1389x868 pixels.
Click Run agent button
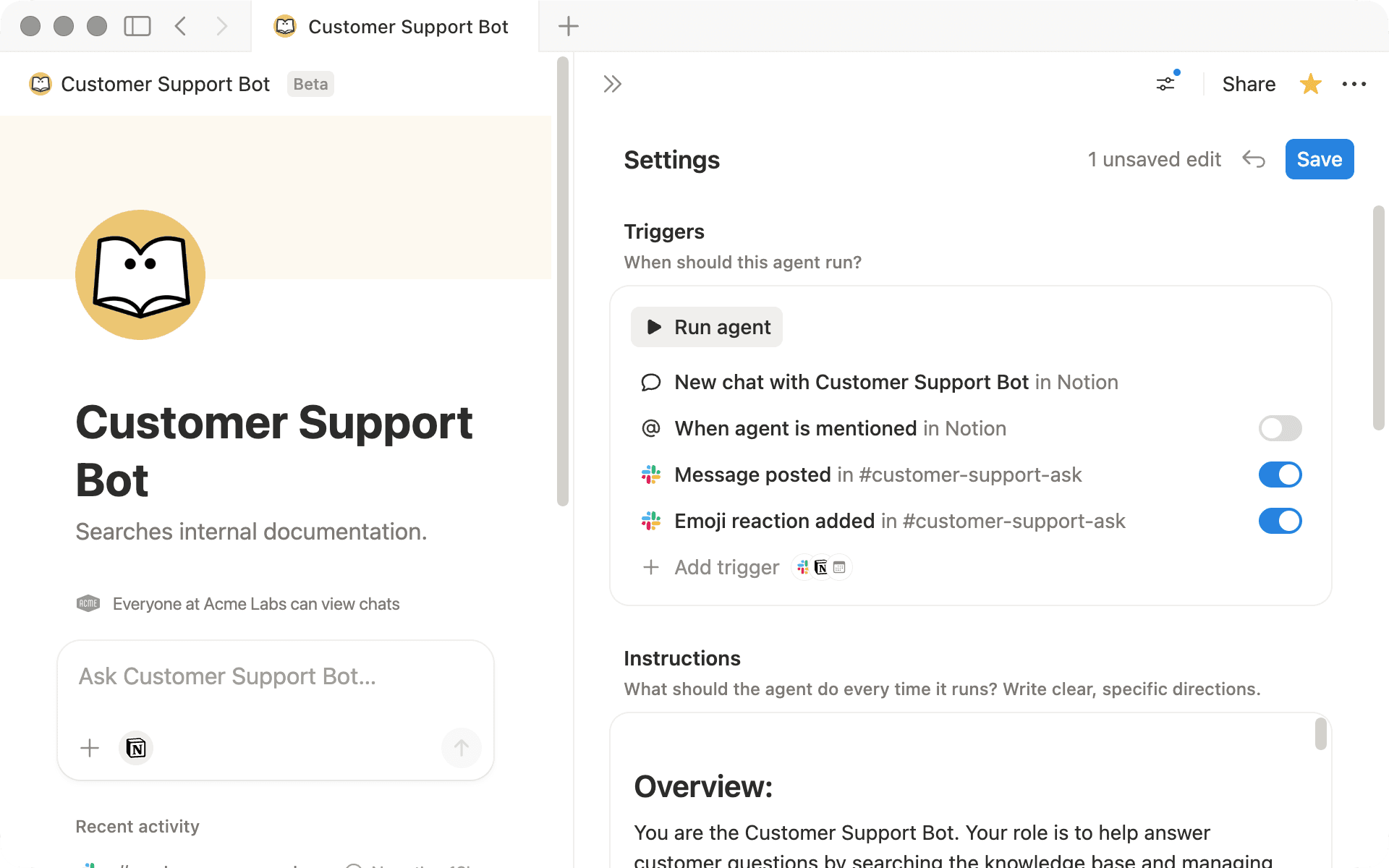point(707,327)
